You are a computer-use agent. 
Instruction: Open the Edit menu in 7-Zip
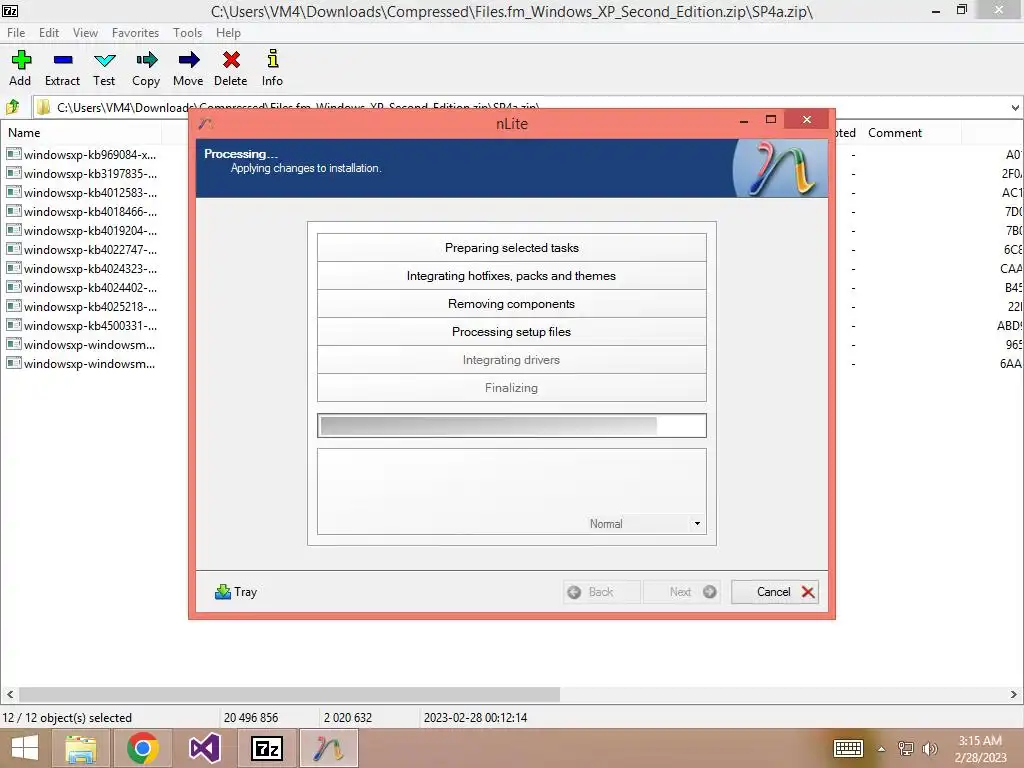pyautogui.click(x=49, y=33)
